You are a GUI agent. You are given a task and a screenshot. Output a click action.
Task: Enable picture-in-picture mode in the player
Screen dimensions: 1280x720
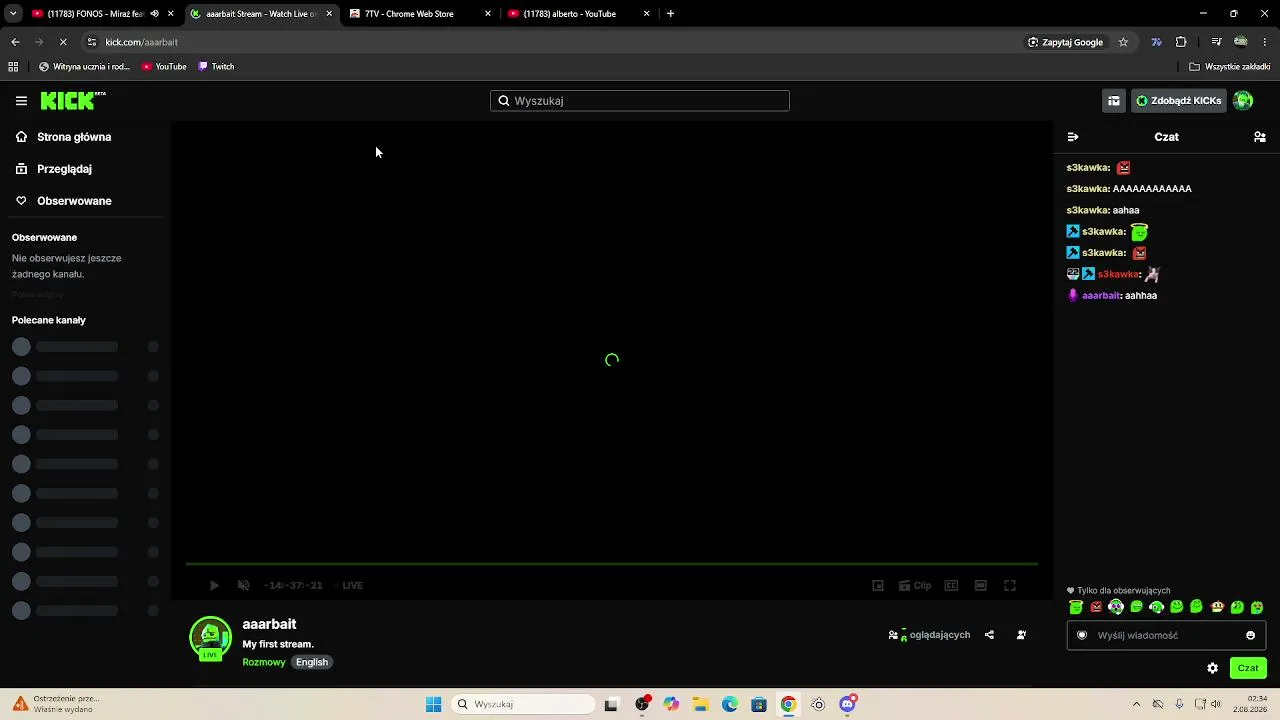click(878, 586)
